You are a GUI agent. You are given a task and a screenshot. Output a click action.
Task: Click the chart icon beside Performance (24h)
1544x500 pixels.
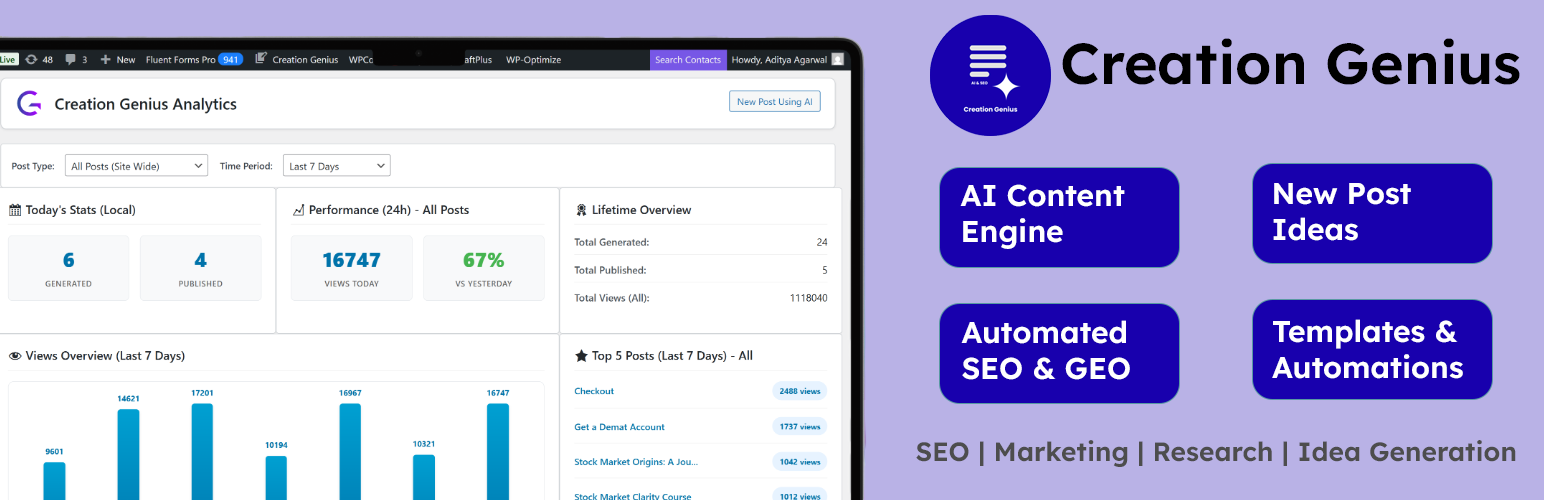point(298,210)
